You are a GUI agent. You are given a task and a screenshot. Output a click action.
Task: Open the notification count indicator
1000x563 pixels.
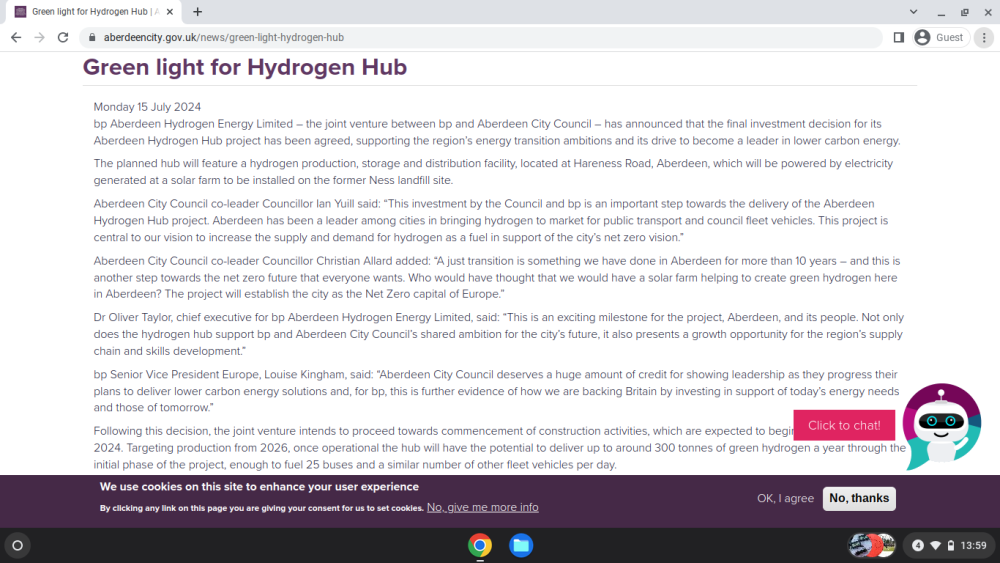point(918,546)
